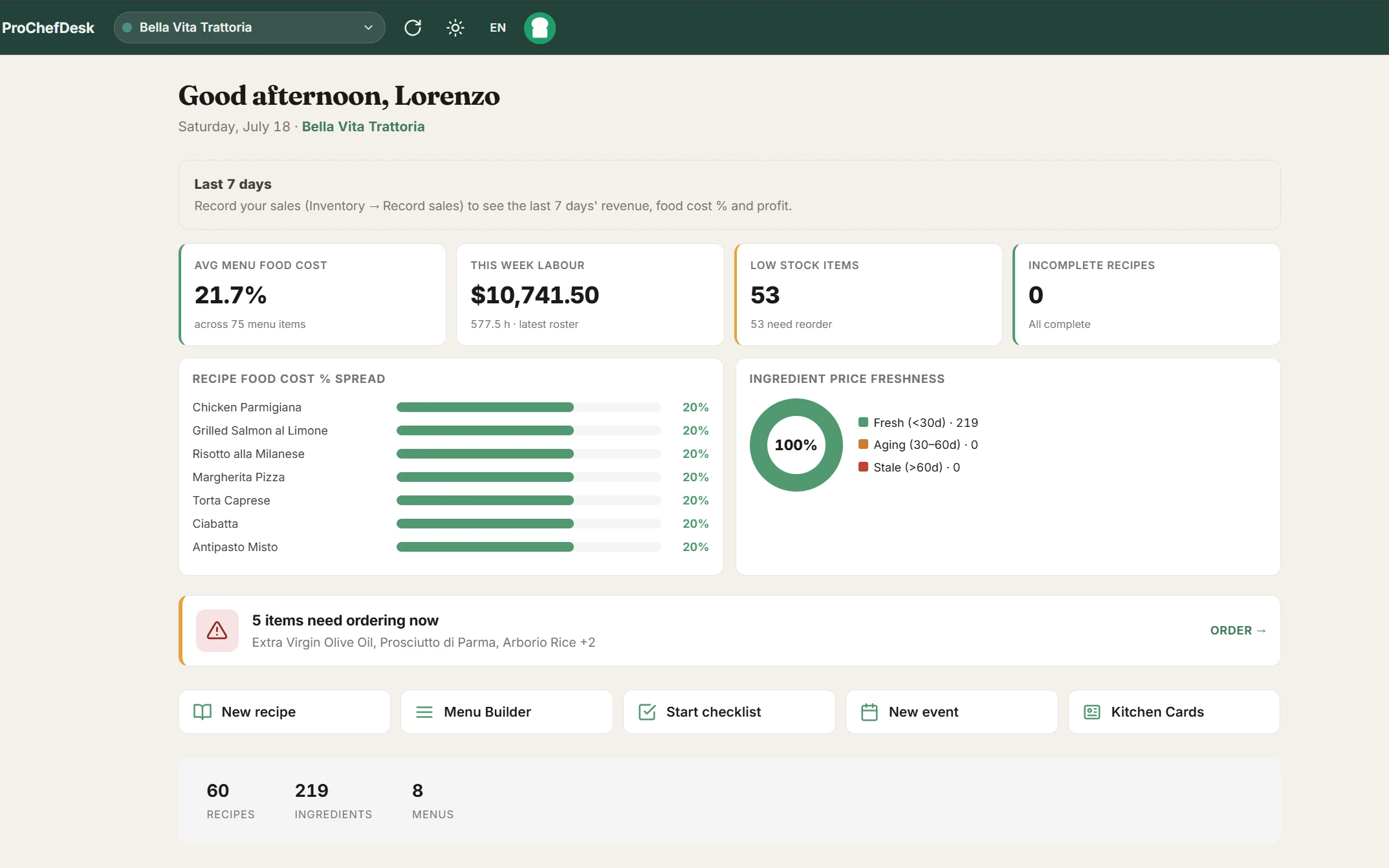1389x868 pixels.
Task: Click the New event calendar icon
Action: click(x=869, y=712)
